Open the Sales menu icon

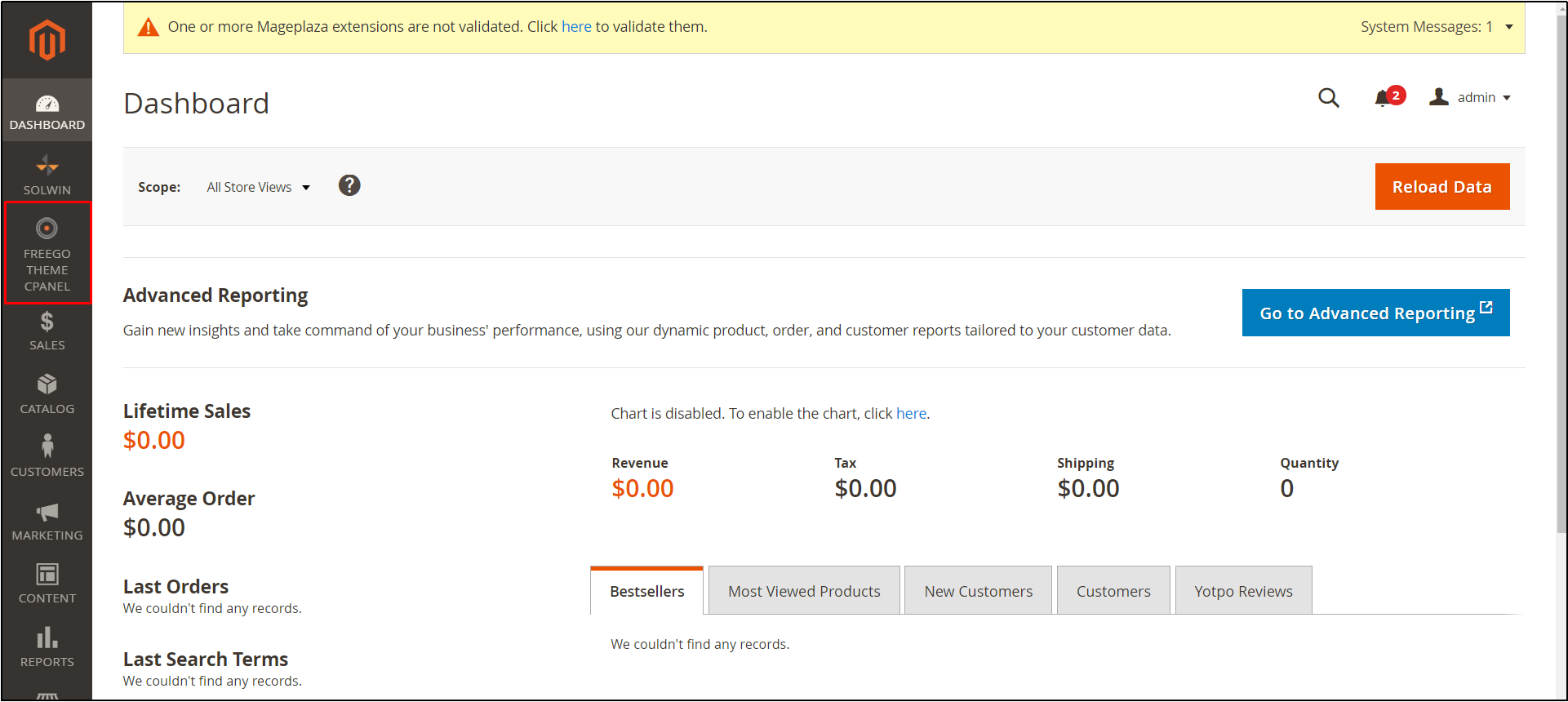click(x=47, y=331)
